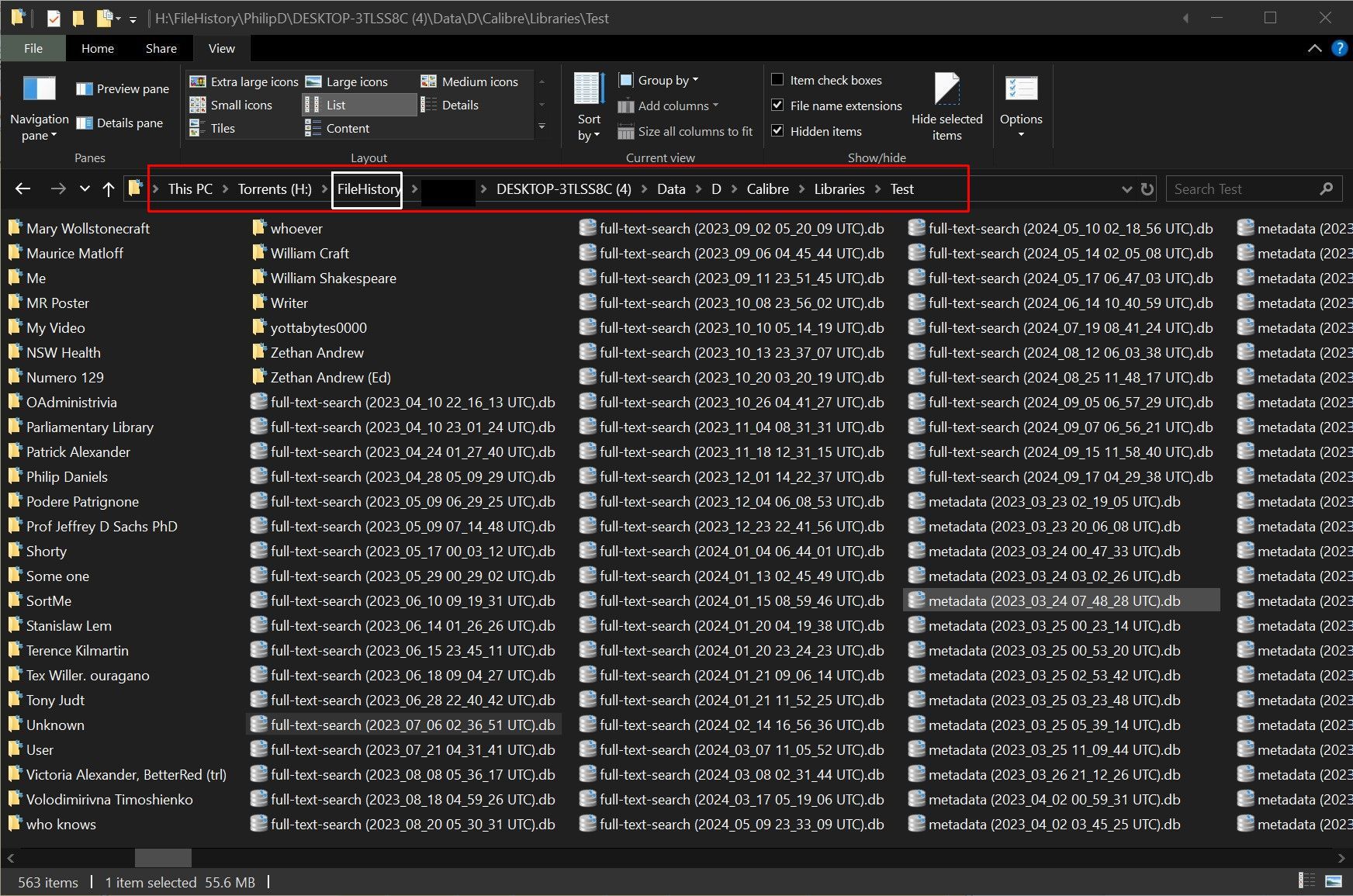Select the Mary Wollstonecraft folder
Image resolution: width=1353 pixels, height=896 pixels.
pyautogui.click(x=79, y=228)
